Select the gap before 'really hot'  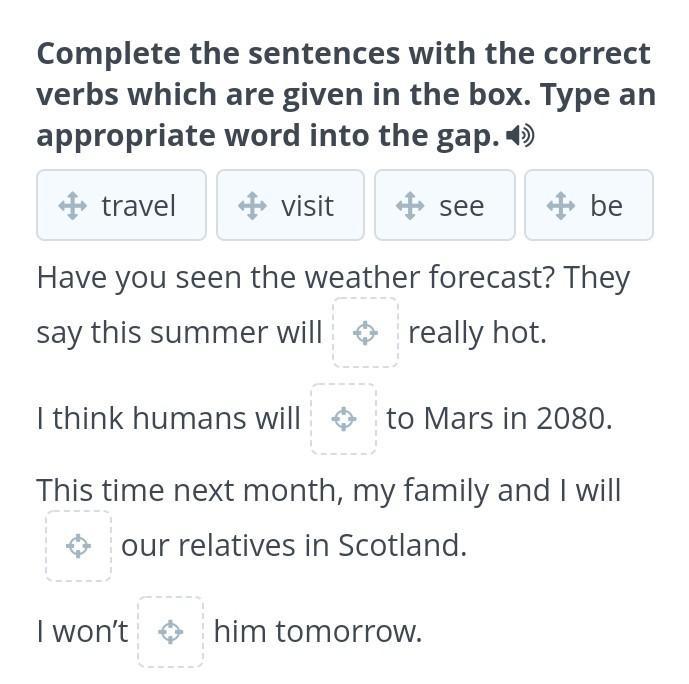pos(366,332)
